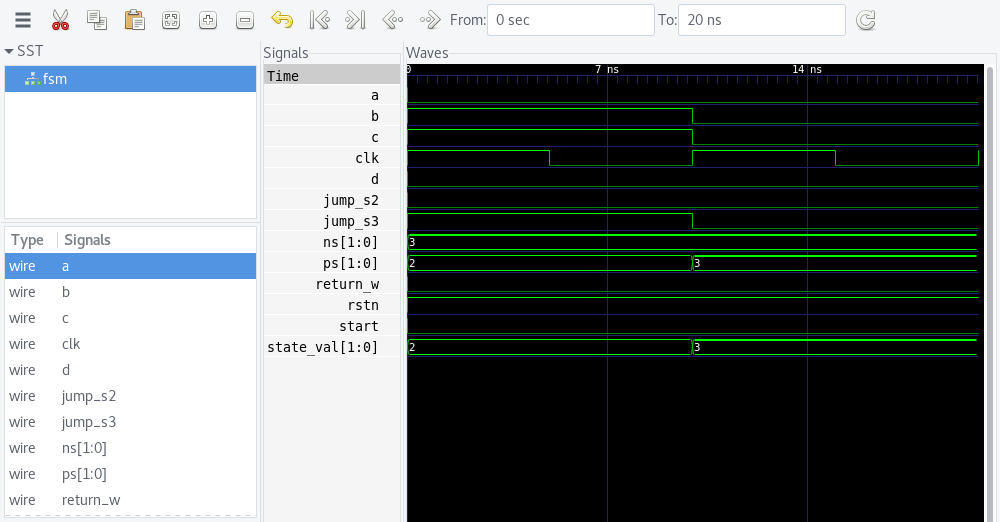Screen dimensions: 1000x522
Task: Click the fsm module hierarchy icon
Action: coord(32,78)
